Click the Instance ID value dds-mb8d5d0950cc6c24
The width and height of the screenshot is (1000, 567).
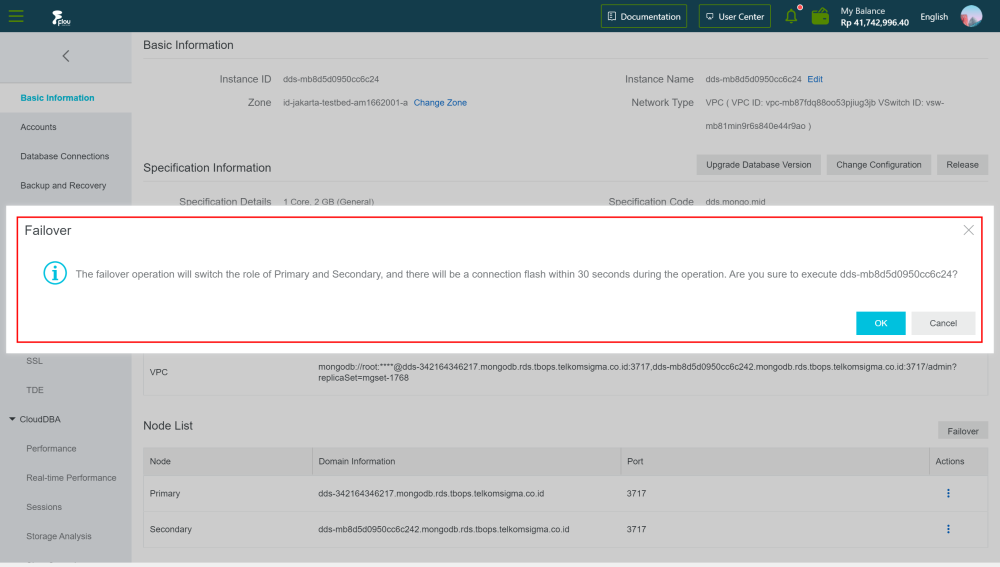coord(331,79)
